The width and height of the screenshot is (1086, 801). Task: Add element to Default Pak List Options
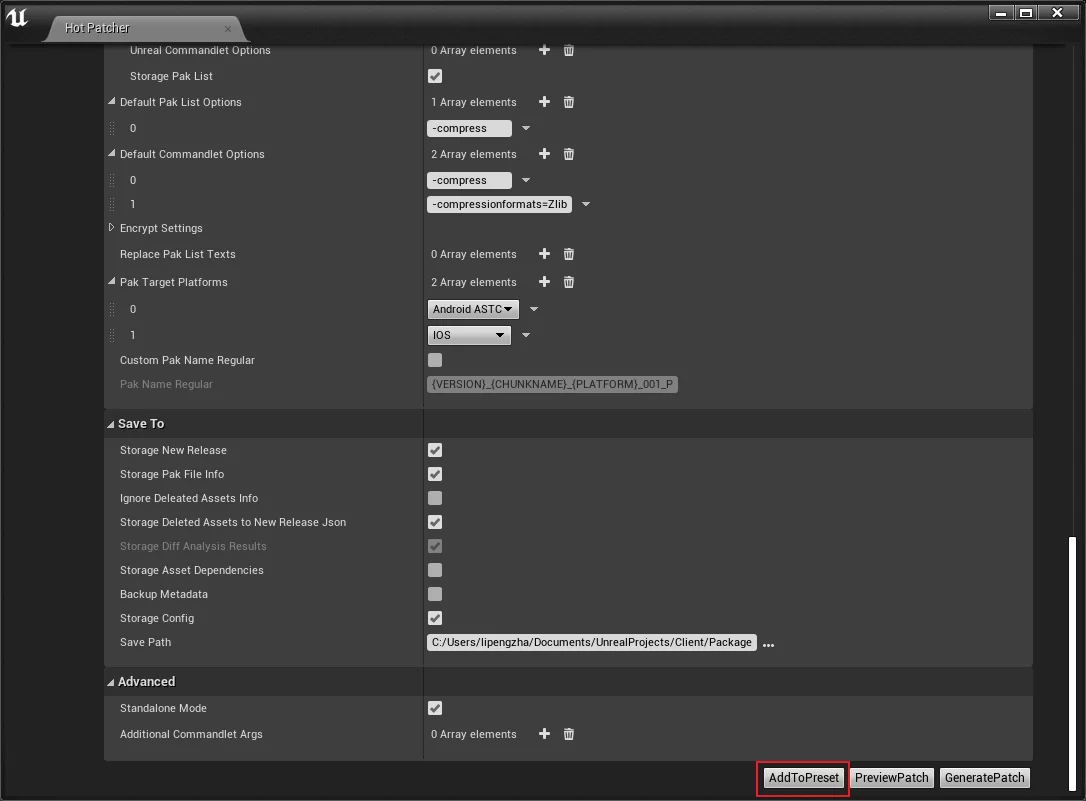(544, 102)
